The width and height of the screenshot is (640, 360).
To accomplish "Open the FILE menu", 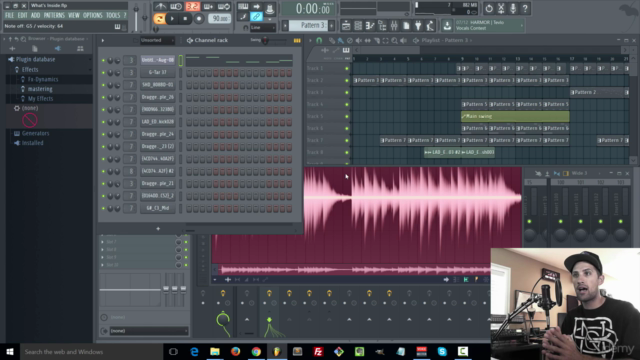I will [9, 16].
